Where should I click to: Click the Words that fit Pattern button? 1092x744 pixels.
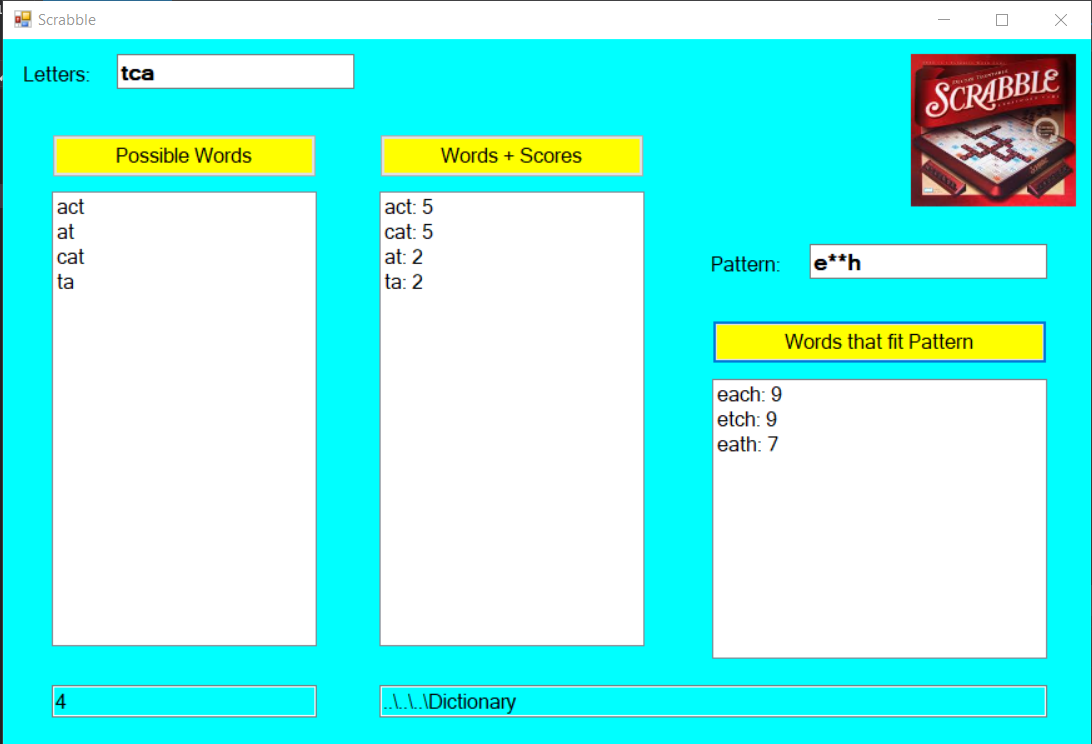[x=879, y=342]
